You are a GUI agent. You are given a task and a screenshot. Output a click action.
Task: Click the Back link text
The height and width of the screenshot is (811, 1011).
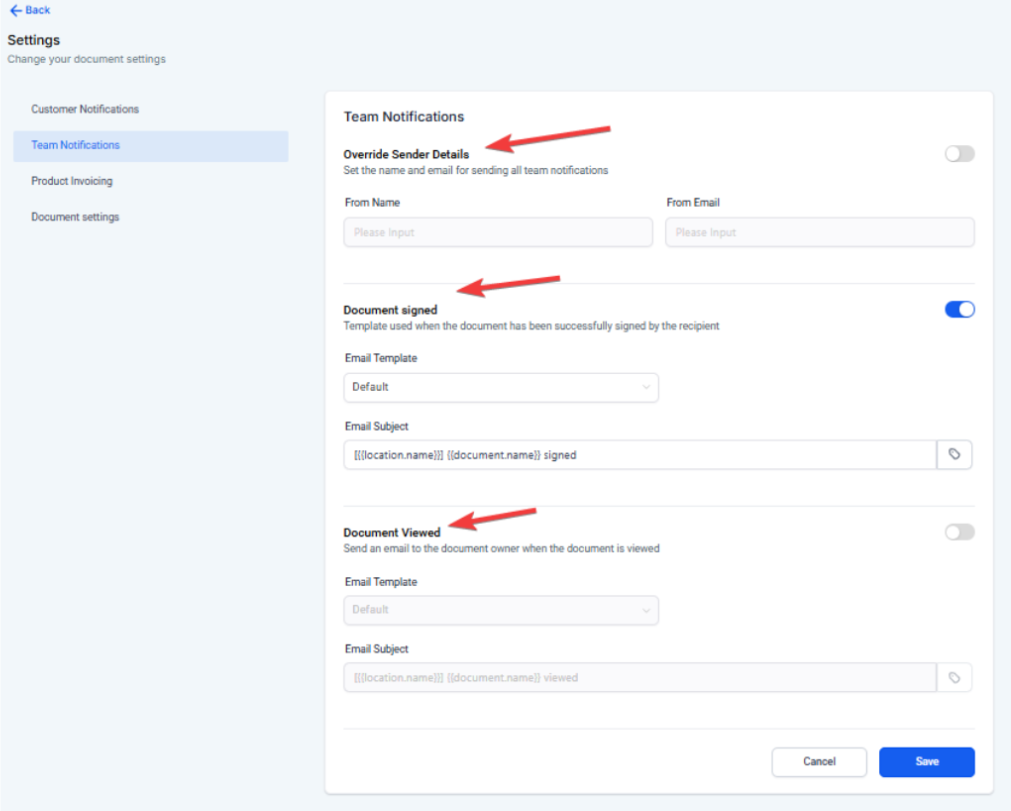[38, 10]
